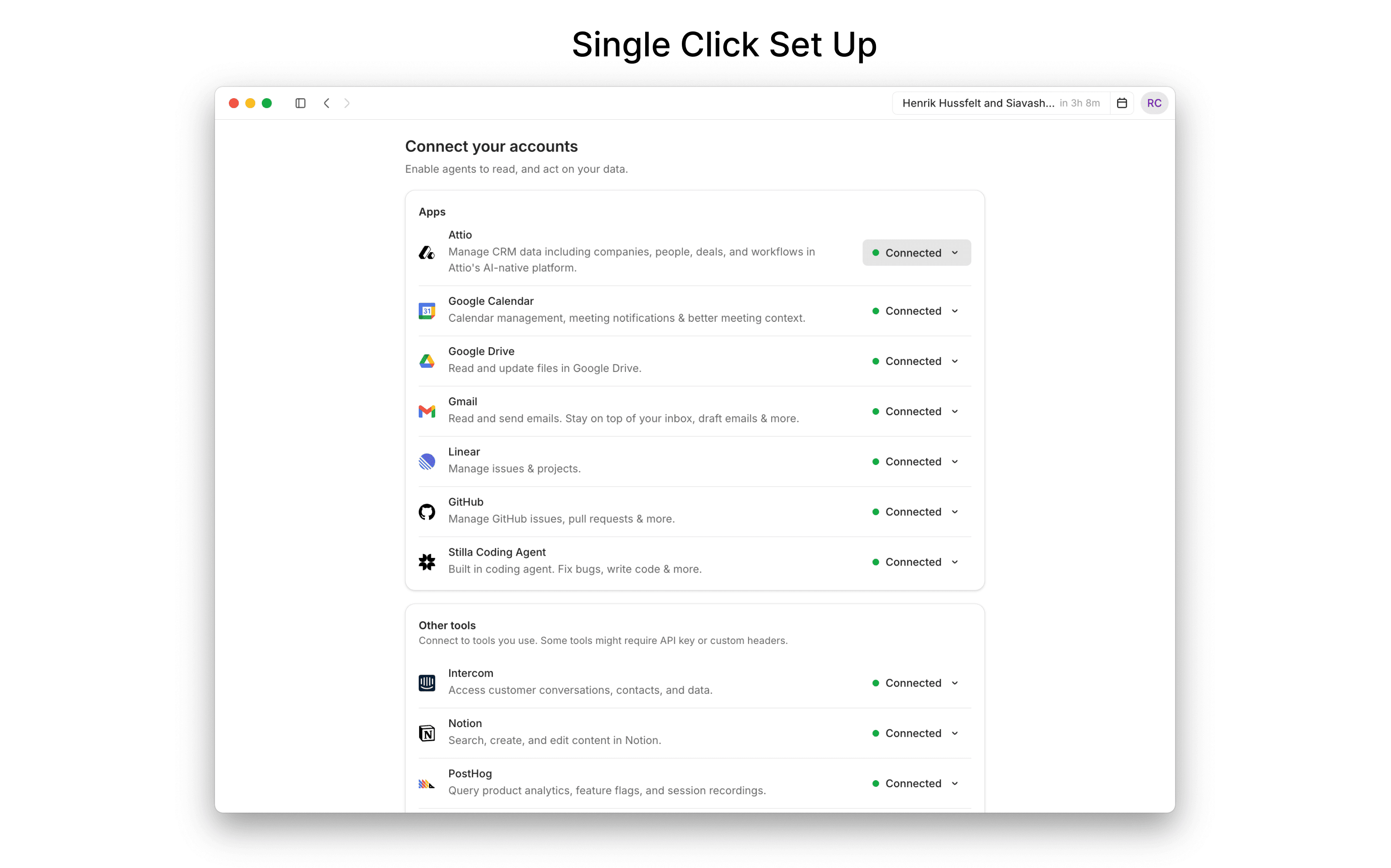Expand Intercom's Connected dropdown

coord(916,683)
